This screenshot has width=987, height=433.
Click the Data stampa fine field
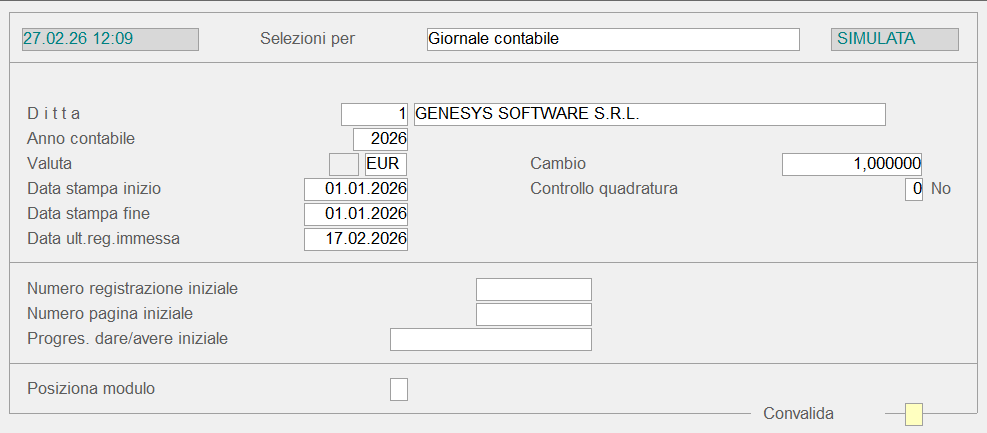(x=356, y=214)
